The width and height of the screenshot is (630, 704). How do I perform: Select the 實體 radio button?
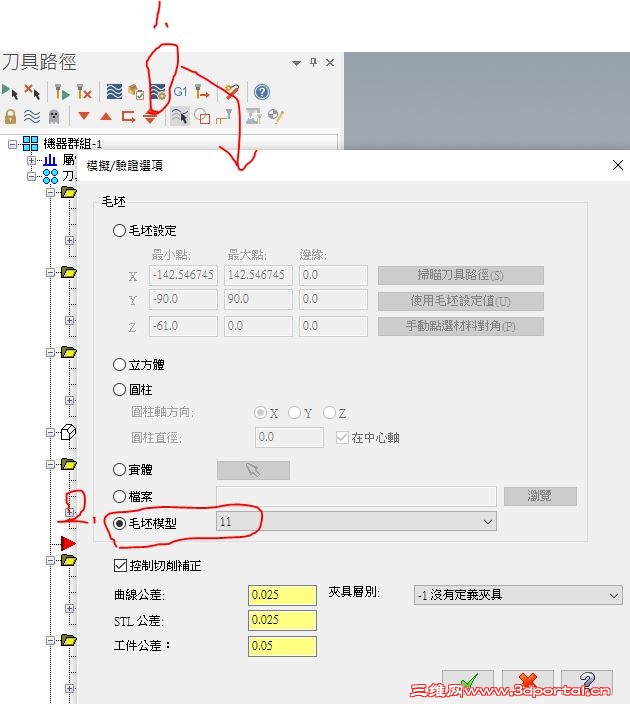119,470
